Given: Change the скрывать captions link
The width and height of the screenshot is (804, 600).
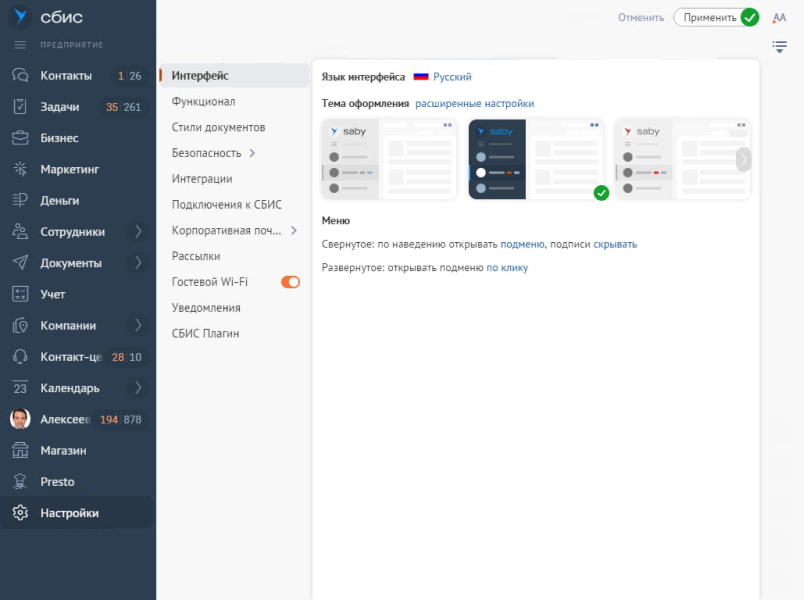Looking at the screenshot, I should (615, 245).
